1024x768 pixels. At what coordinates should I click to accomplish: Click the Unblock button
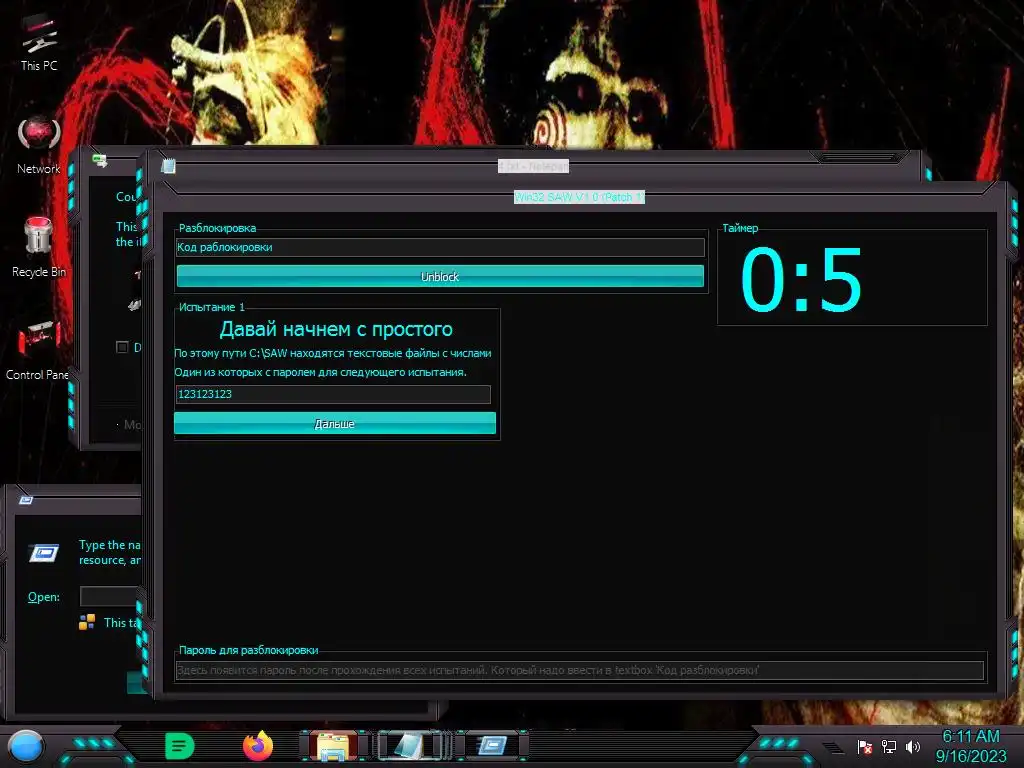[440, 276]
